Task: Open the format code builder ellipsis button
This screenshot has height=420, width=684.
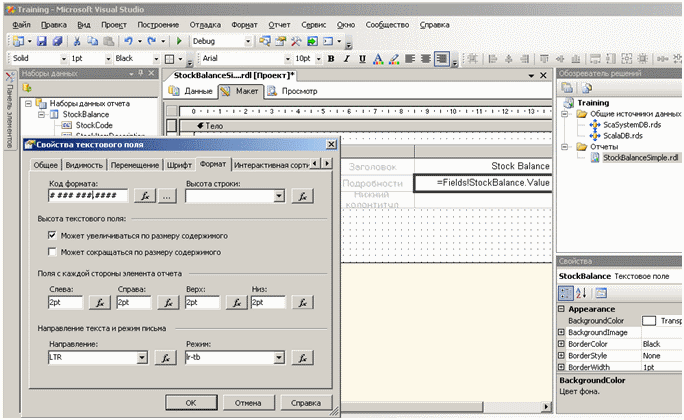Action: 167,196
